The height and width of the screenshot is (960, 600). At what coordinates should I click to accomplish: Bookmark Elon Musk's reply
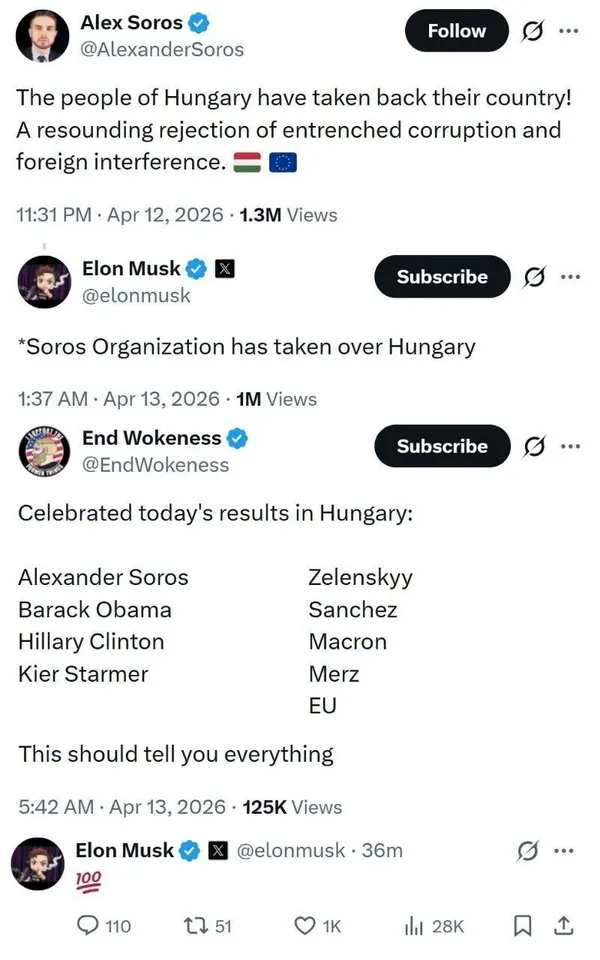pos(523,926)
